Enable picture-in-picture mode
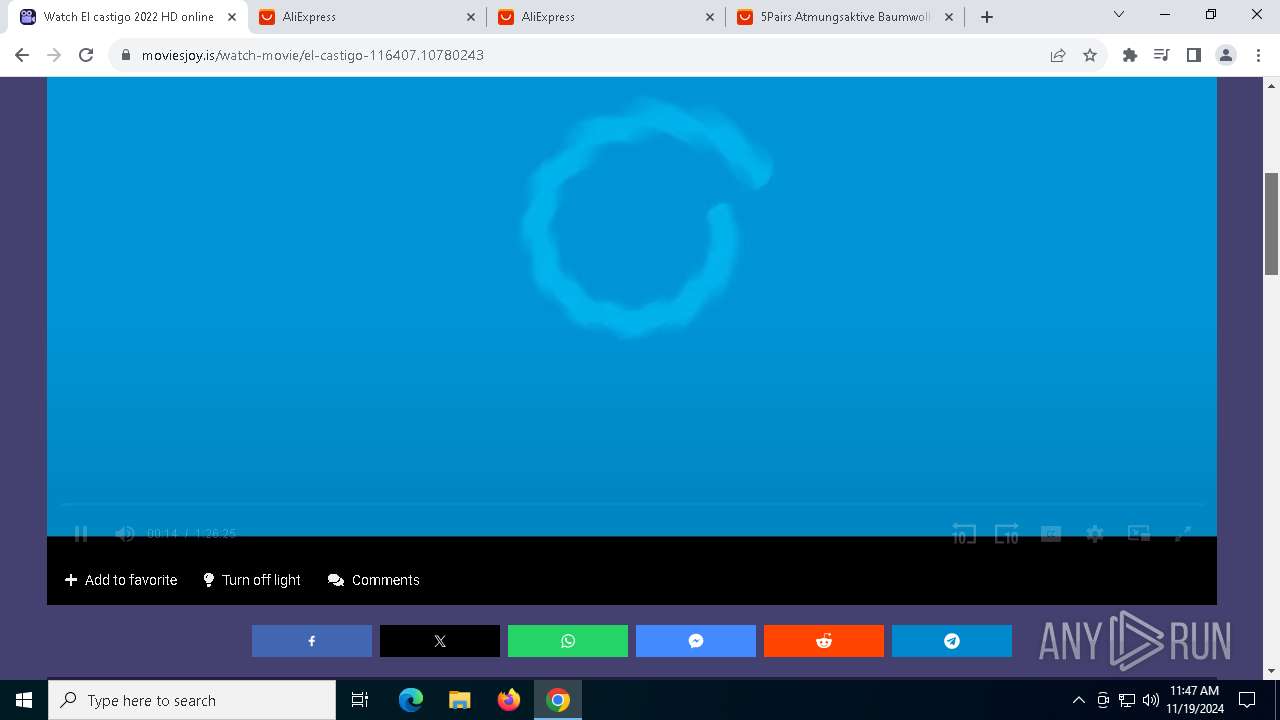Image resolution: width=1280 pixels, height=720 pixels. tap(1139, 534)
